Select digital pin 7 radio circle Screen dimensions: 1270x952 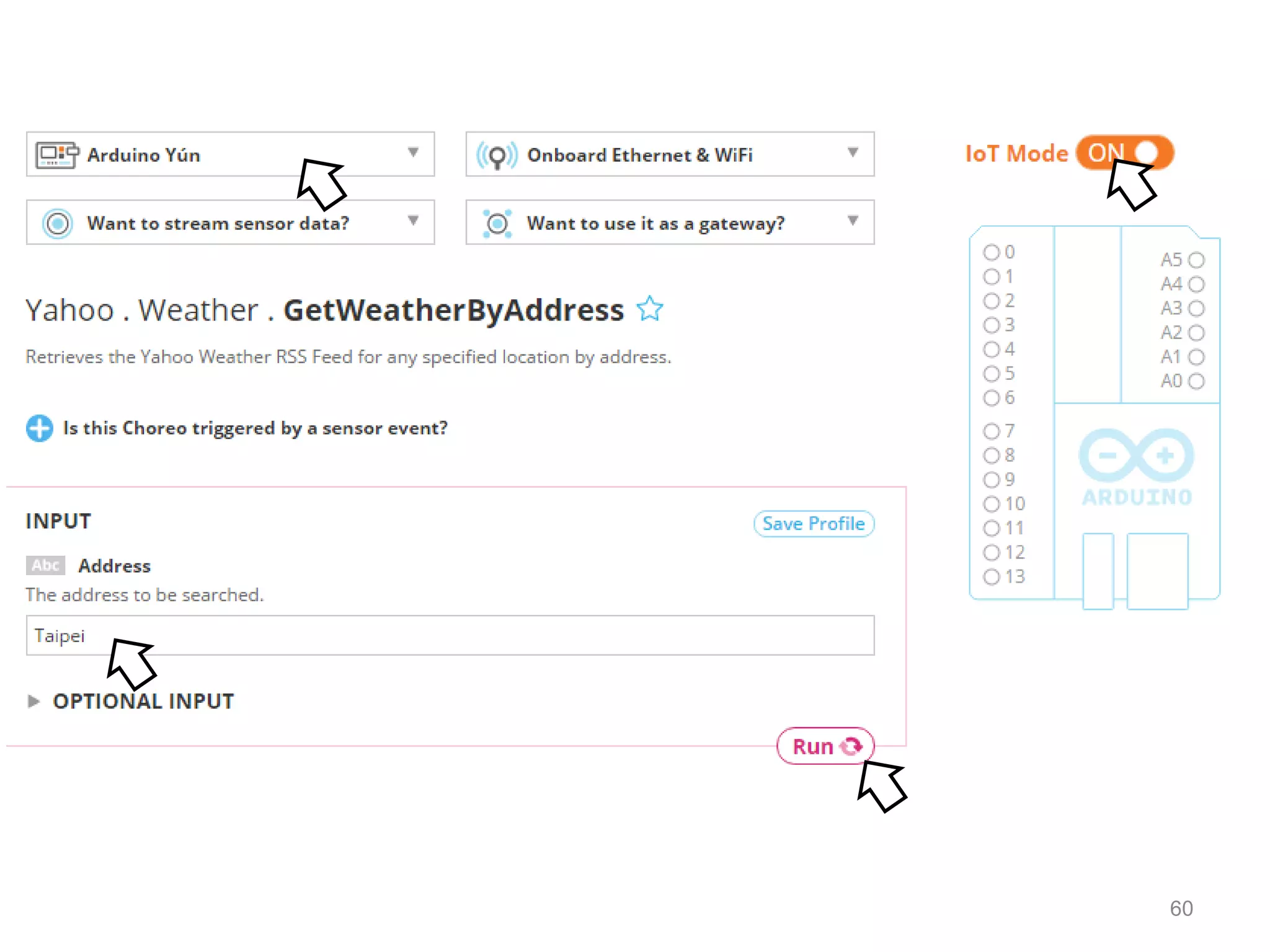(x=992, y=431)
